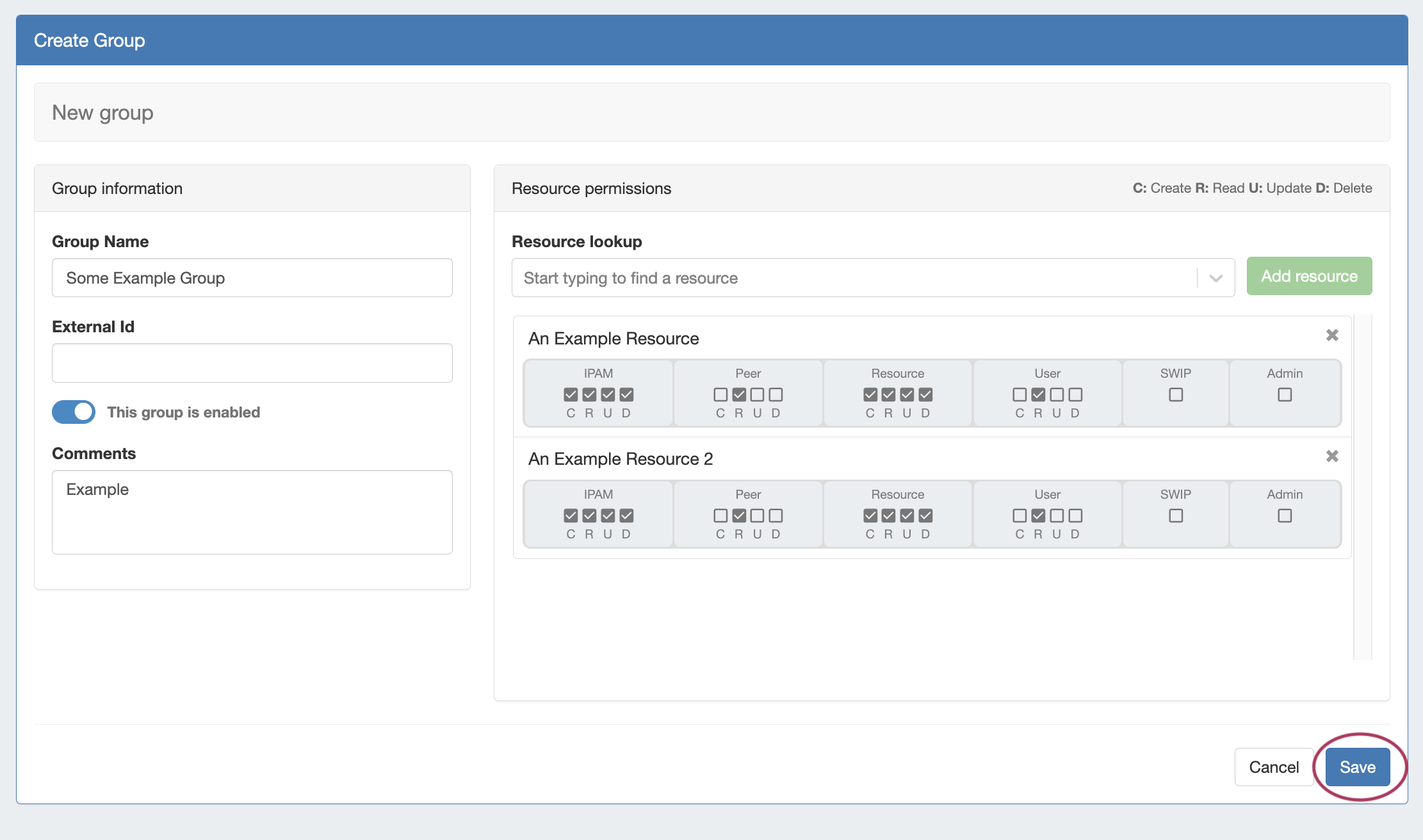This screenshot has width=1423, height=840.
Task: Click the Cancel button
Action: (1273, 767)
